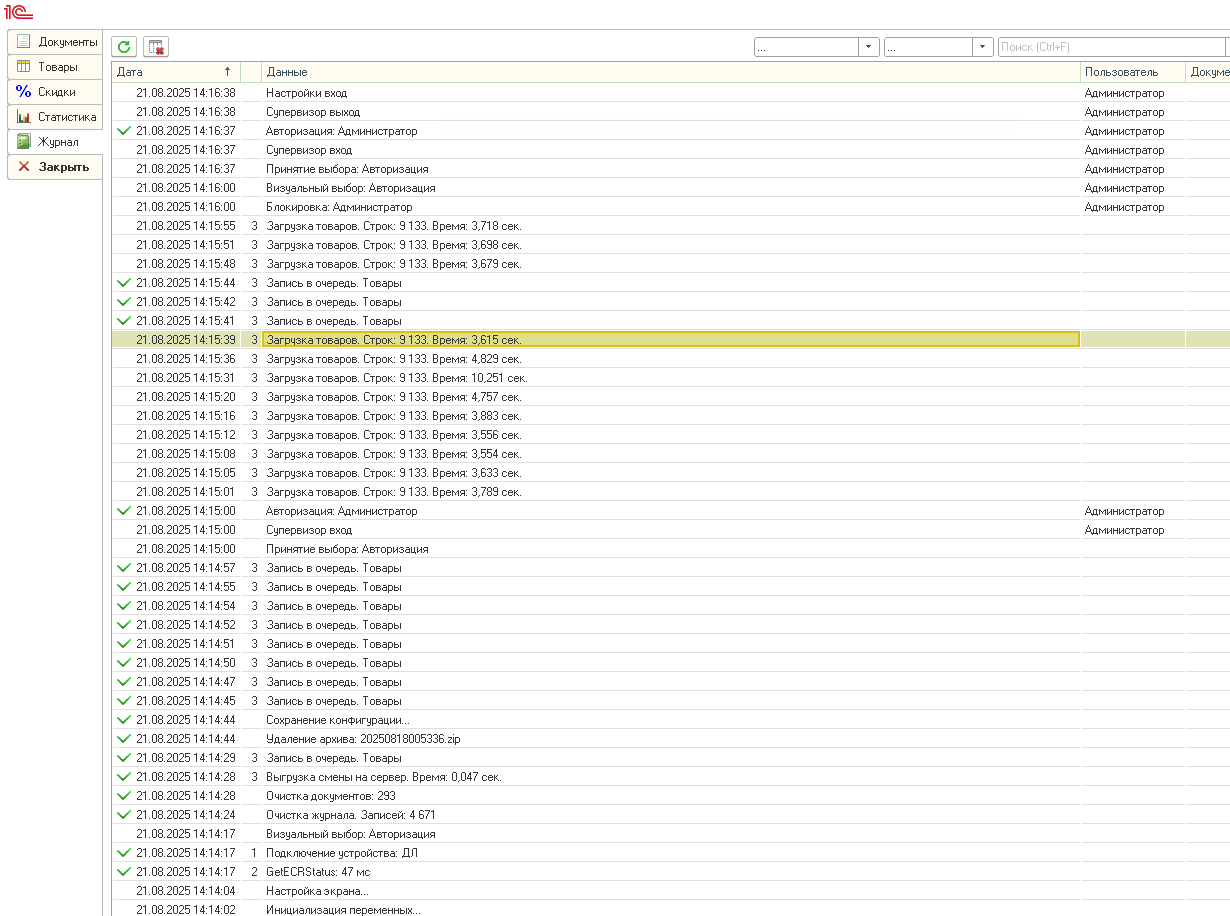Image resolution: width=1230 pixels, height=916 pixels.
Task: Select Визуальный выбор: Авторизация at 14:16:00
Action: point(670,188)
